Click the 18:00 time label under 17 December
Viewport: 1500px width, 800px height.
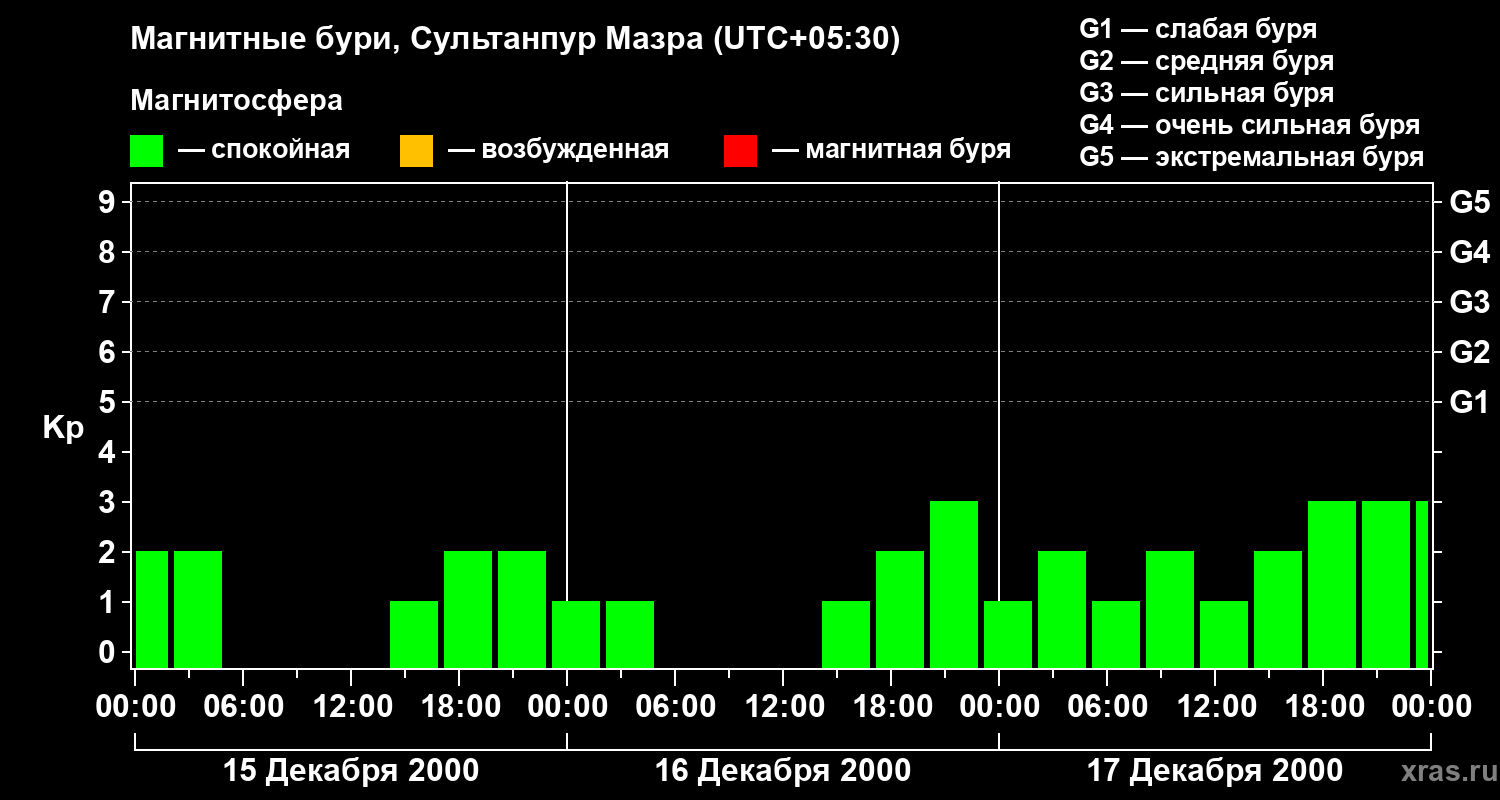1323,707
